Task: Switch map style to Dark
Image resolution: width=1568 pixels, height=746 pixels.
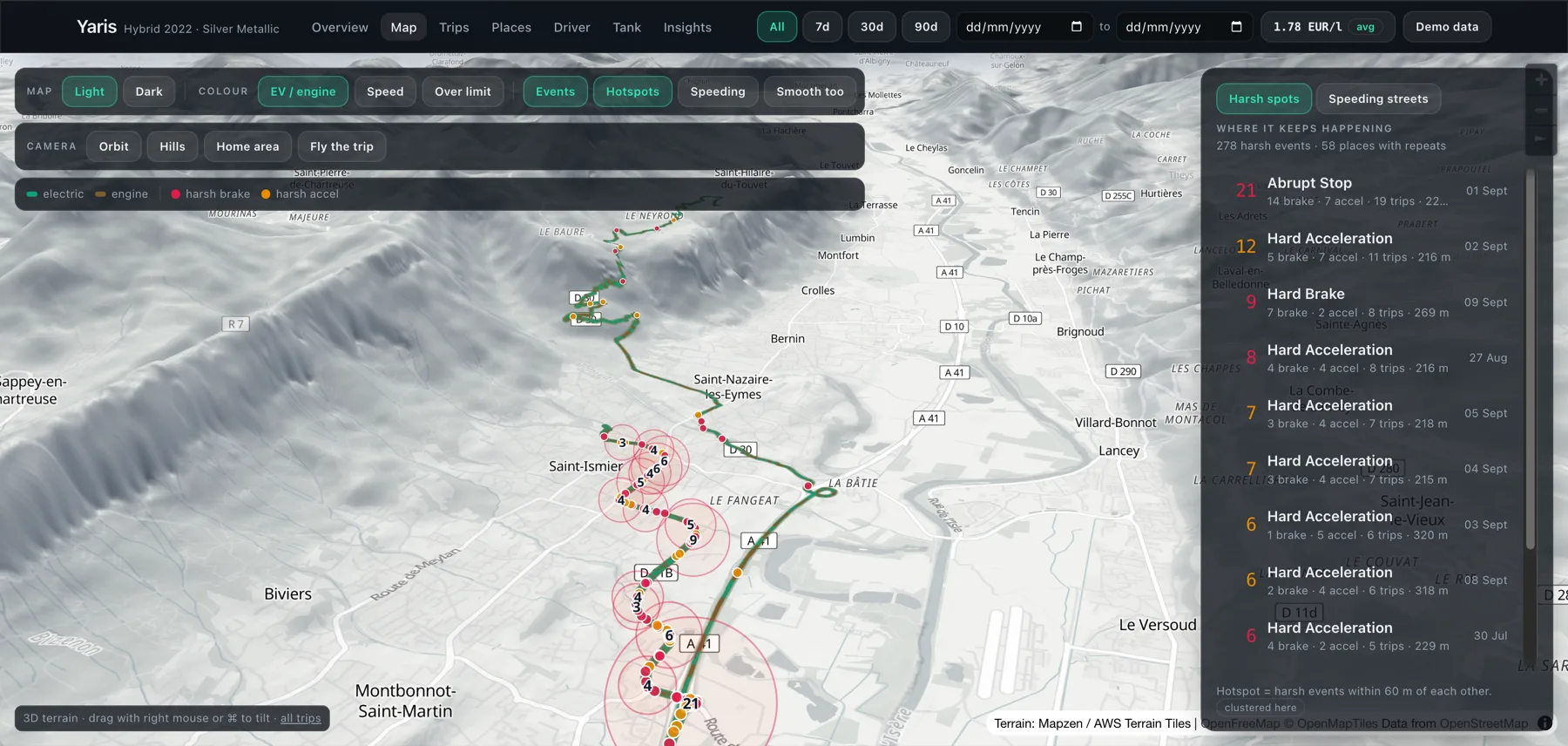Action: click(149, 92)
